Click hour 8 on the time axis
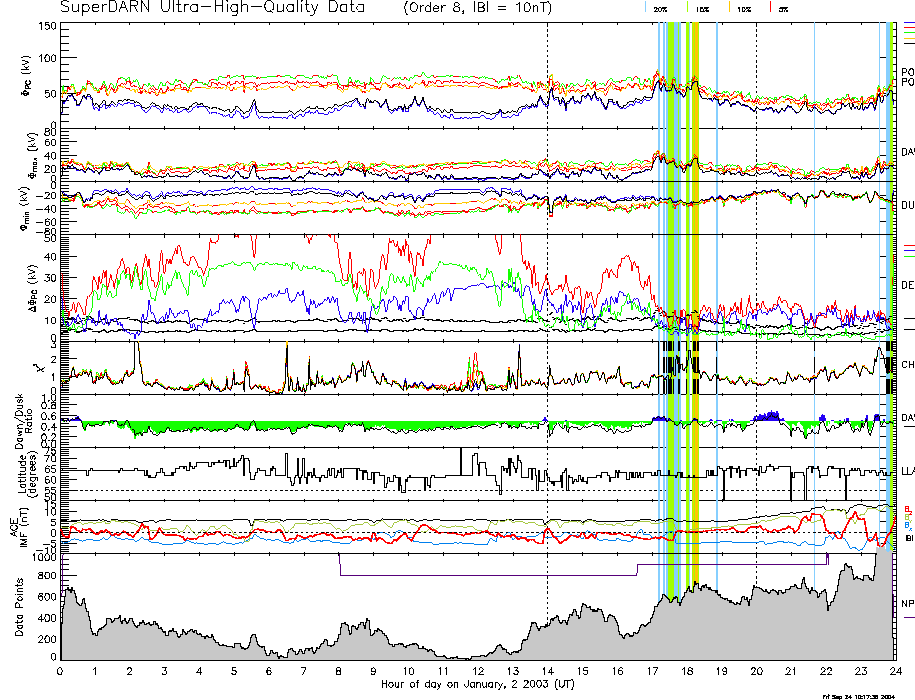 pyautogui.click(x=339, y=672)
